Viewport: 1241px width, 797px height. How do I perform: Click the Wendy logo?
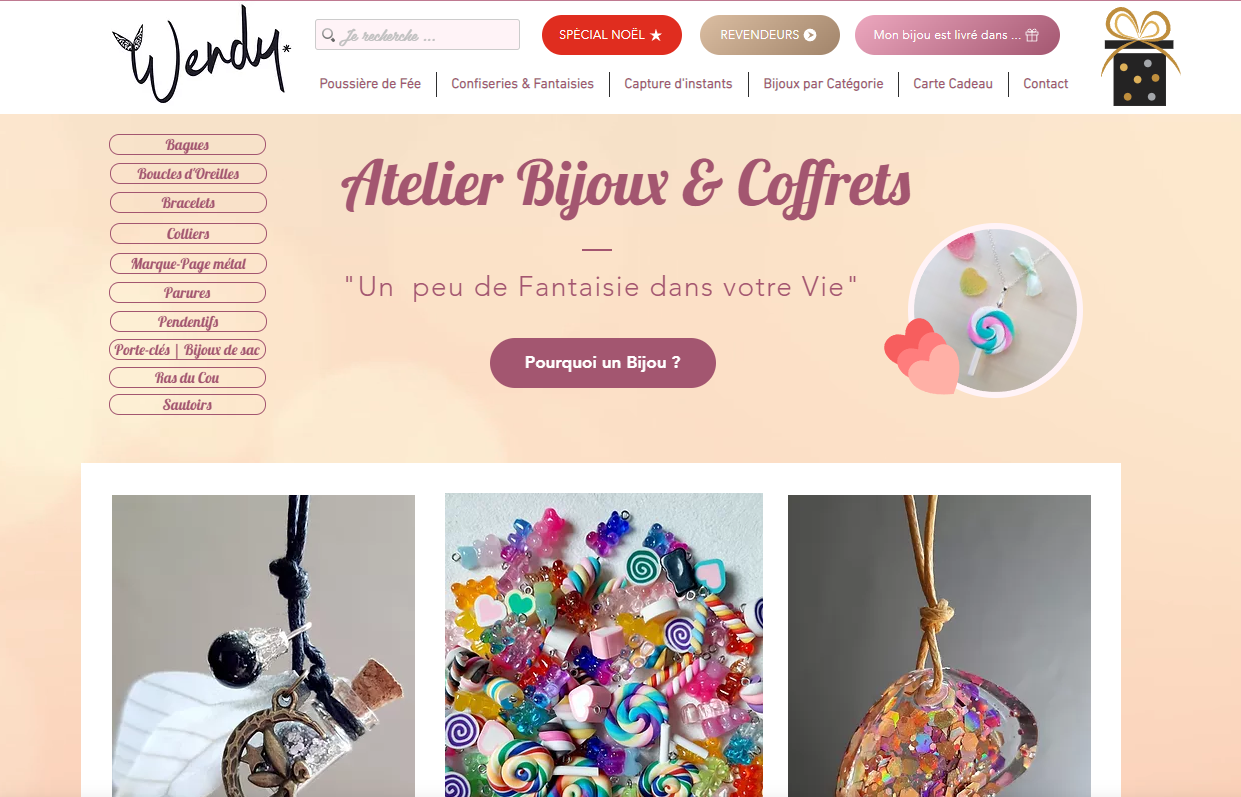[x=201, y=54]
